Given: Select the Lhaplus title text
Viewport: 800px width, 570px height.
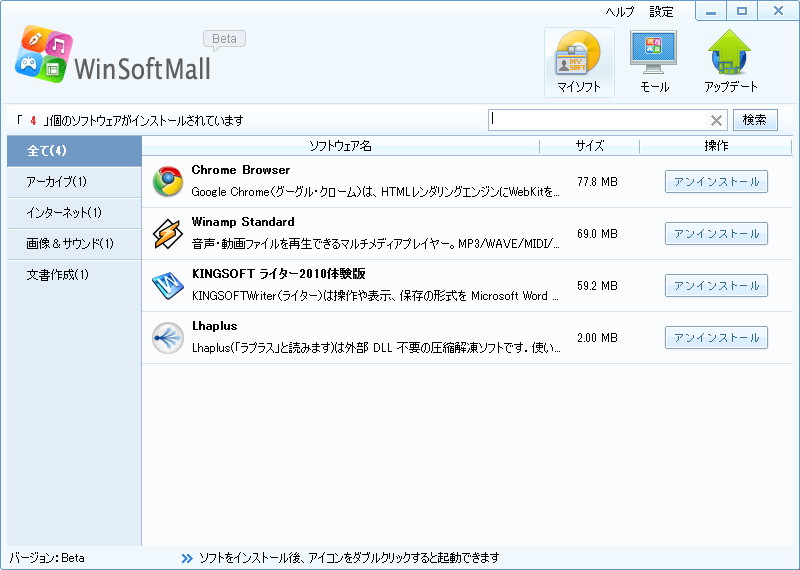Looking at the screenshot, I should (x=215, y=326).
